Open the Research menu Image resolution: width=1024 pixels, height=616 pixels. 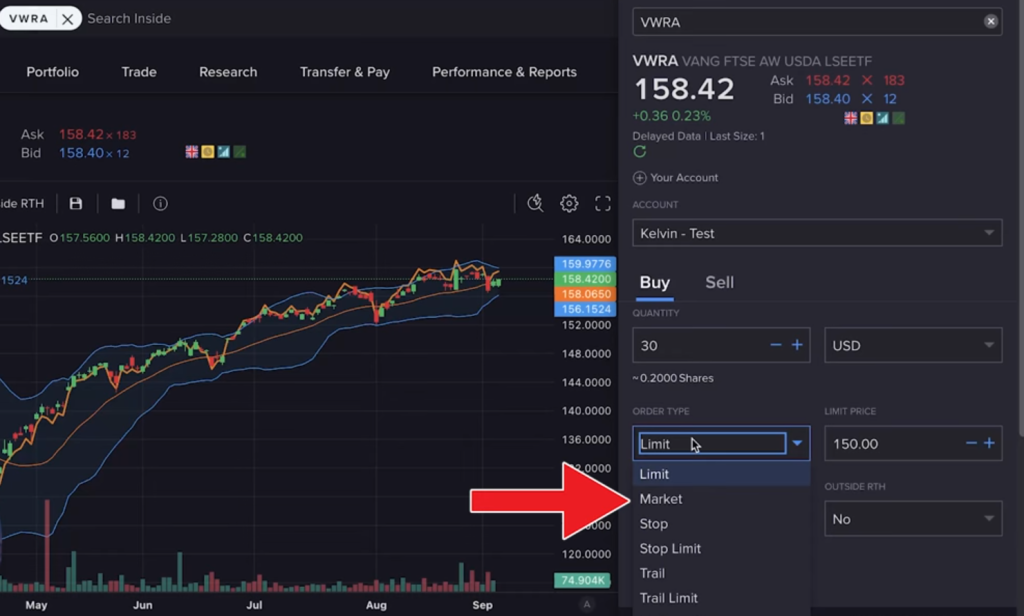pos(228,72)
